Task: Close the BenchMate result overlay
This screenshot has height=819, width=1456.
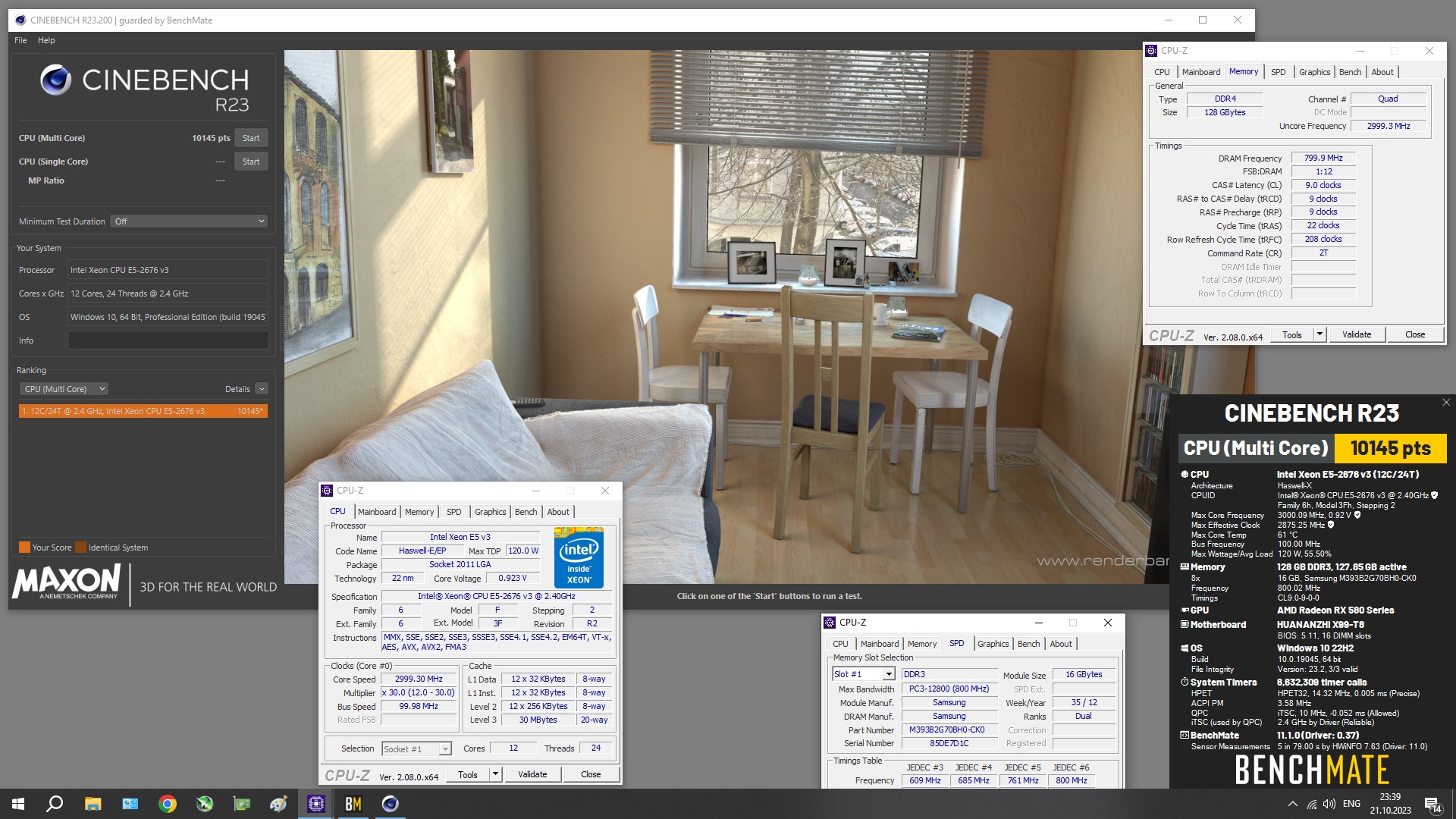Action: [x=1446, y=403]
